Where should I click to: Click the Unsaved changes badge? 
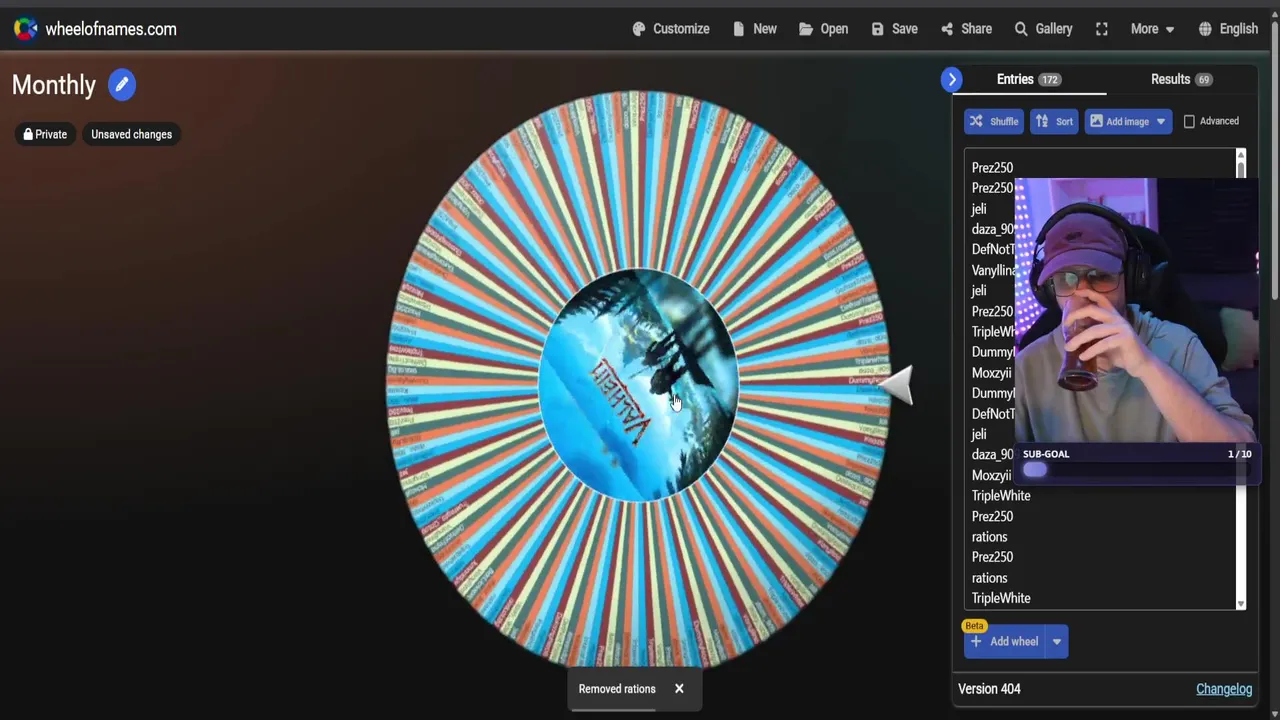coord(131,134)
